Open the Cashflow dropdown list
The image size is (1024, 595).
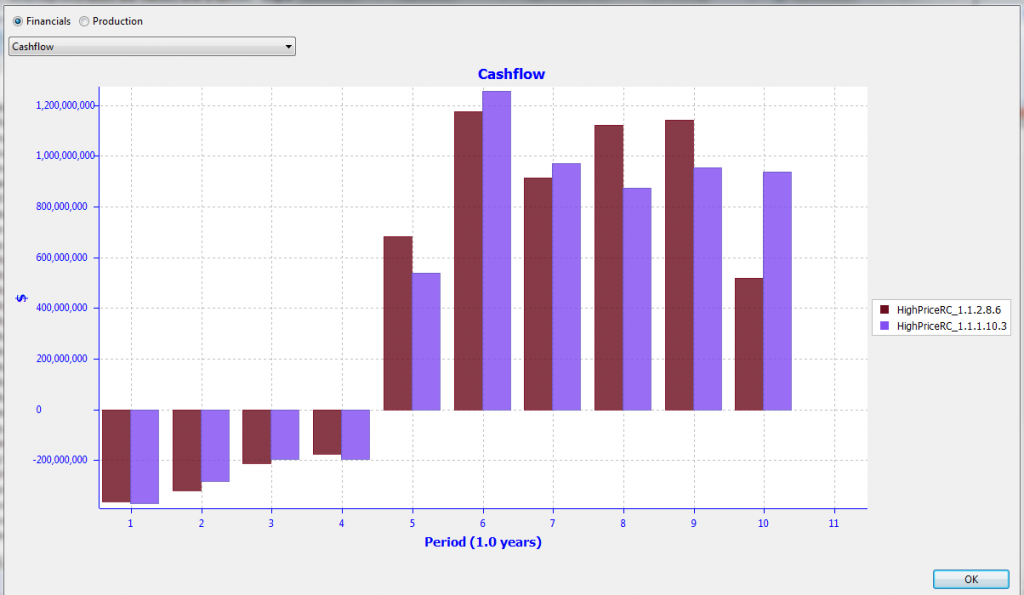(x=152, y=46)
